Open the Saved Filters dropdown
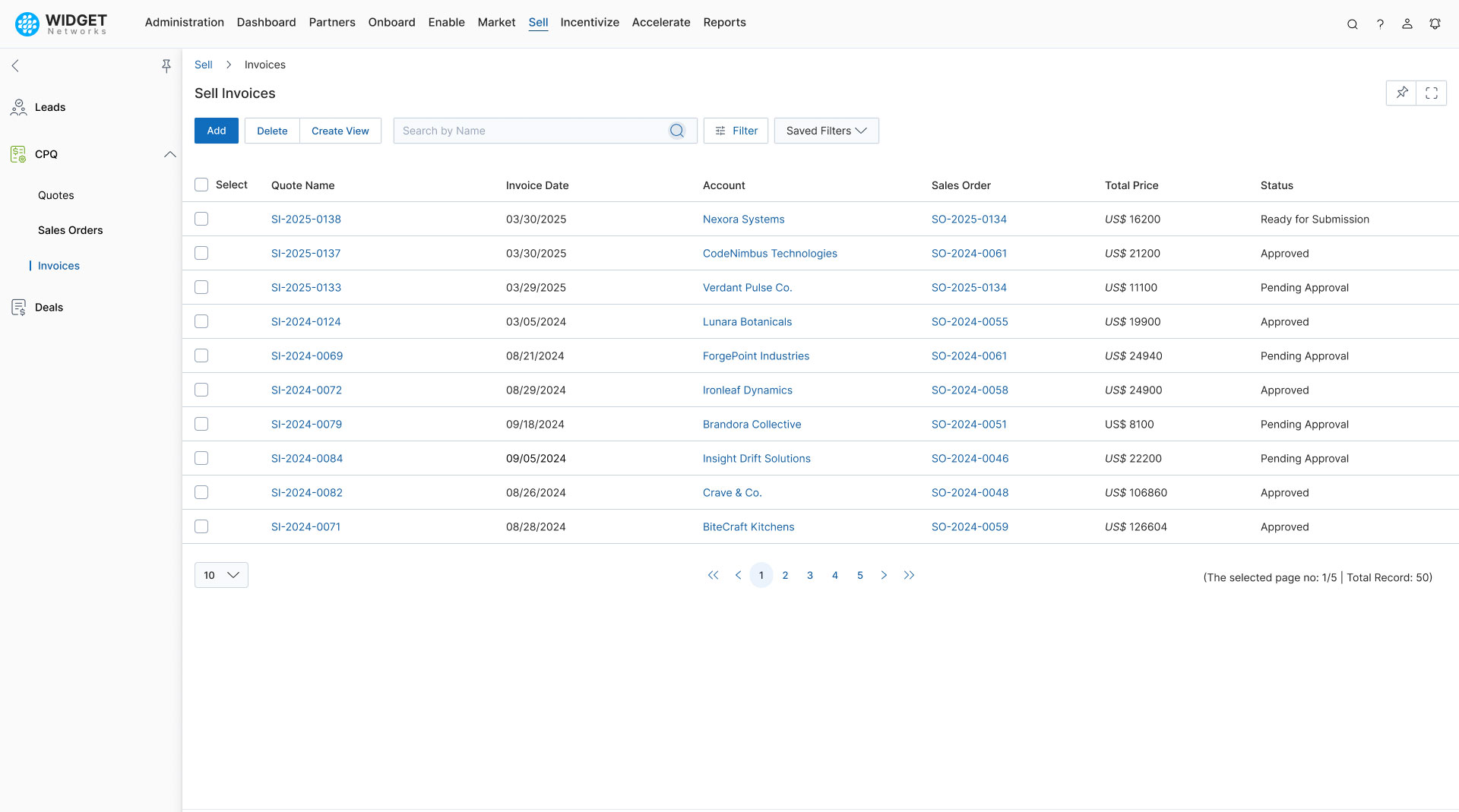This screenshot has width=1459, height=812. pos(826,131)
